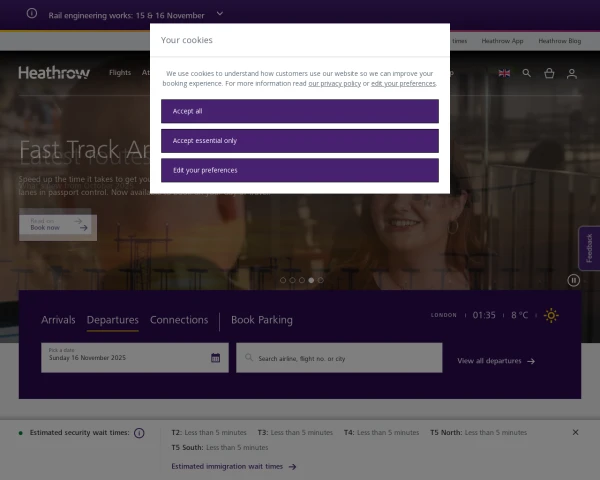Click arrow next to Estimated immigration wait times
This screenshot has height=480, width=600.
click(x=292, y=467)
